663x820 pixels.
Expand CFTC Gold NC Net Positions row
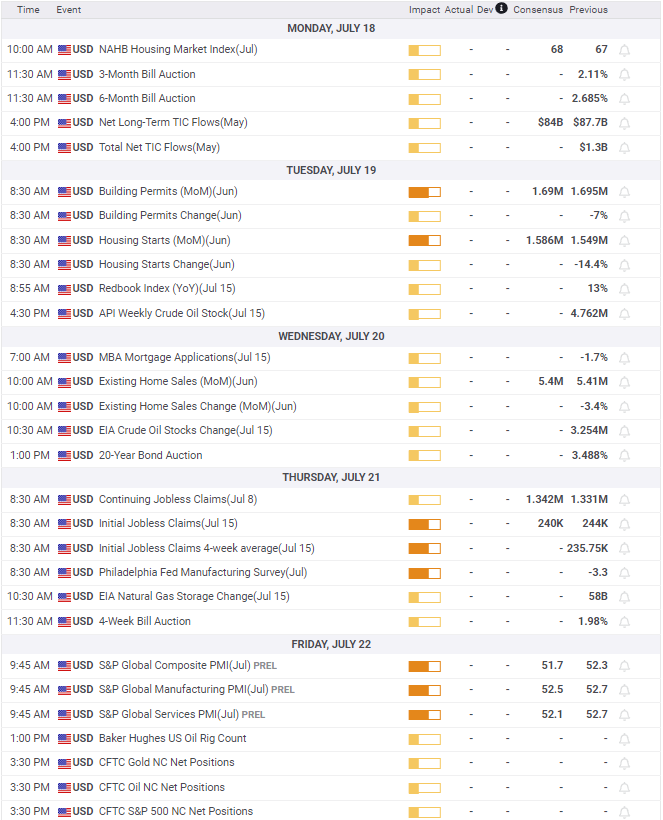pos(332,762)
